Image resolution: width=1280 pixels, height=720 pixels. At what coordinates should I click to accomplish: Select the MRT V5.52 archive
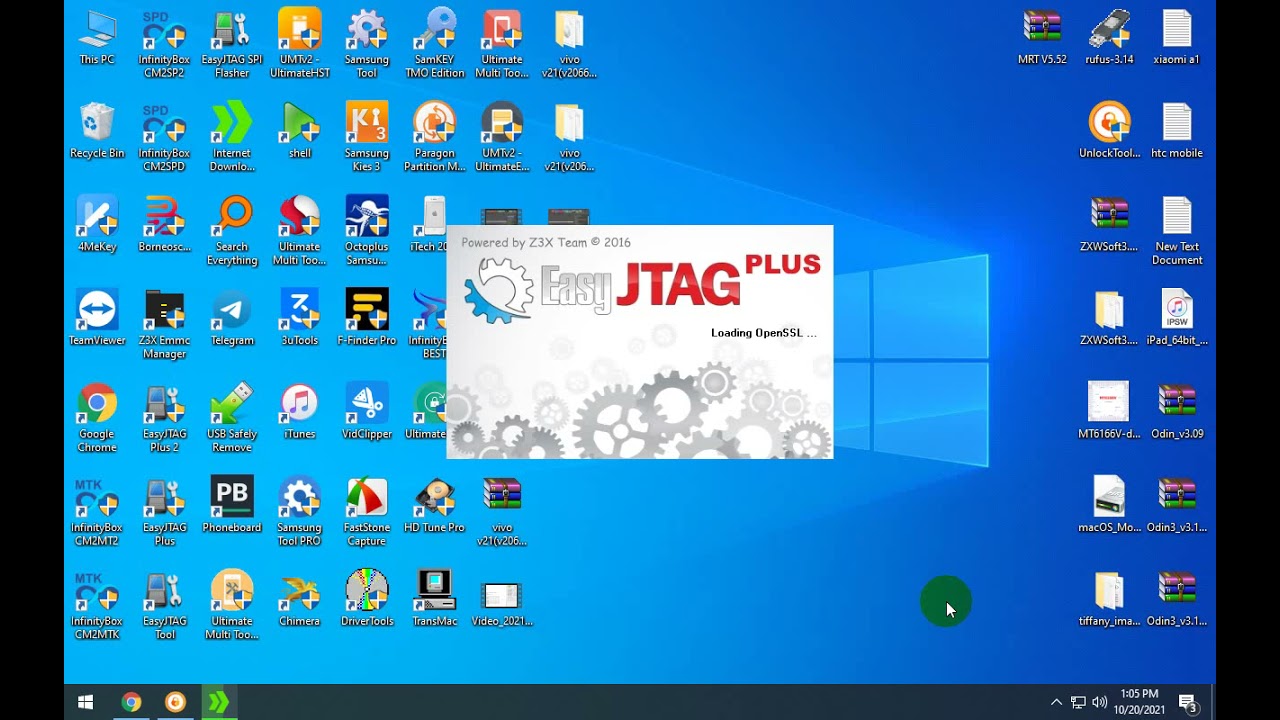[1042, 38]
